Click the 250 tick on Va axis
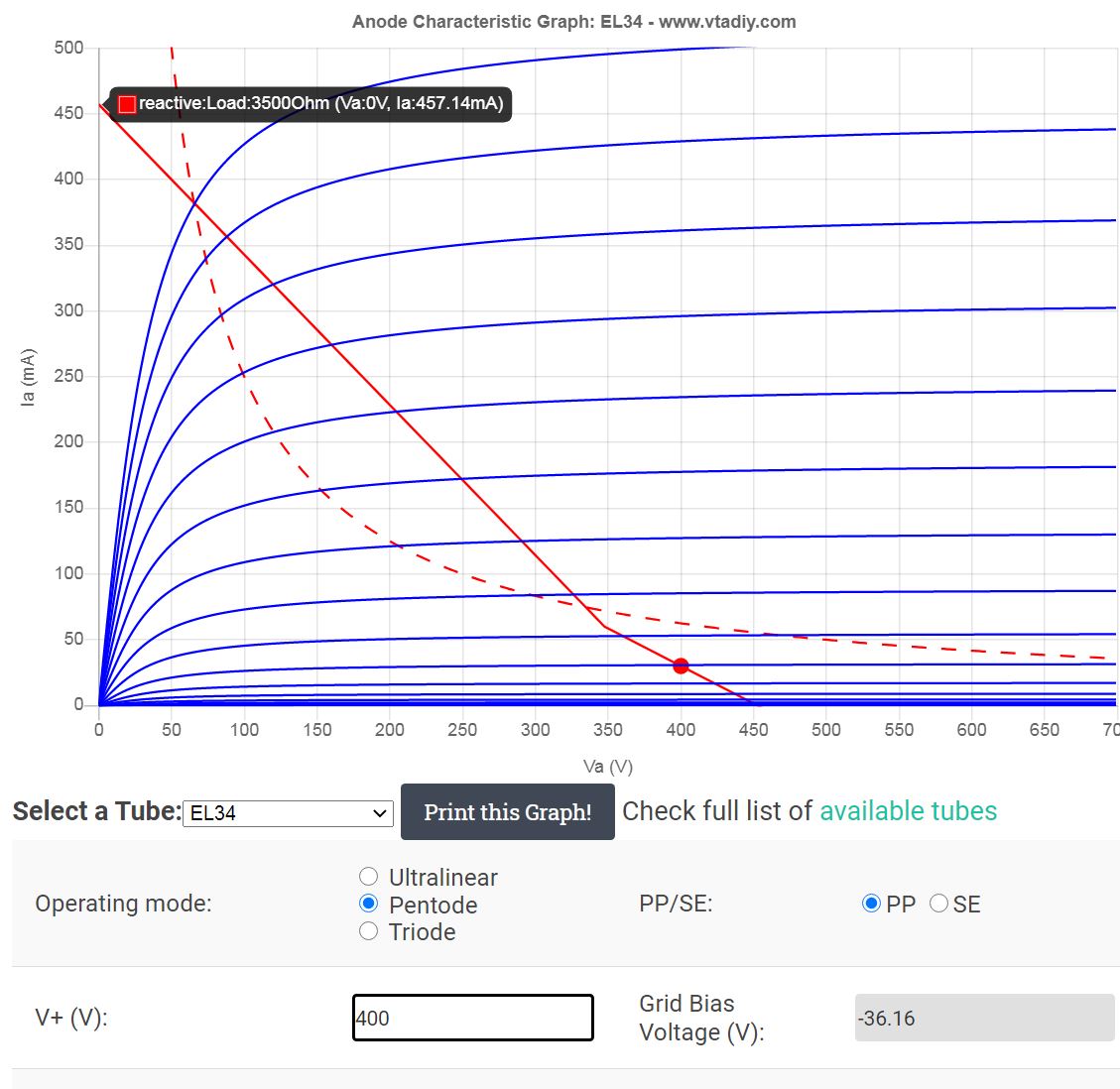1120x1089 pixels. (462, 730)
